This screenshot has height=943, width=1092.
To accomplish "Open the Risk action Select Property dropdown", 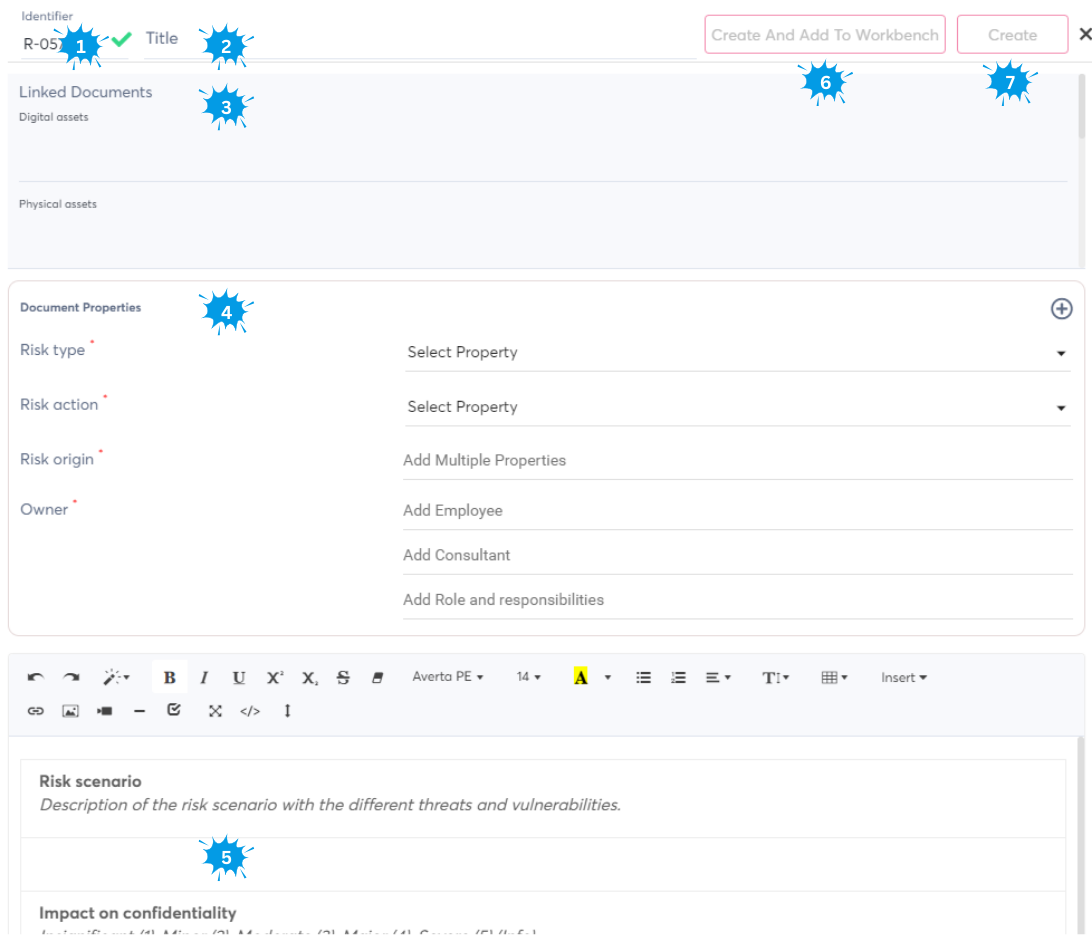I will (x=737, y=407).
